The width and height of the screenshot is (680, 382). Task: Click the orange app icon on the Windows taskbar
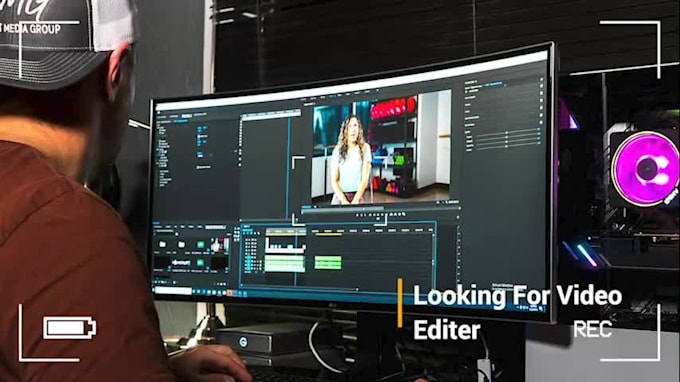230,293
